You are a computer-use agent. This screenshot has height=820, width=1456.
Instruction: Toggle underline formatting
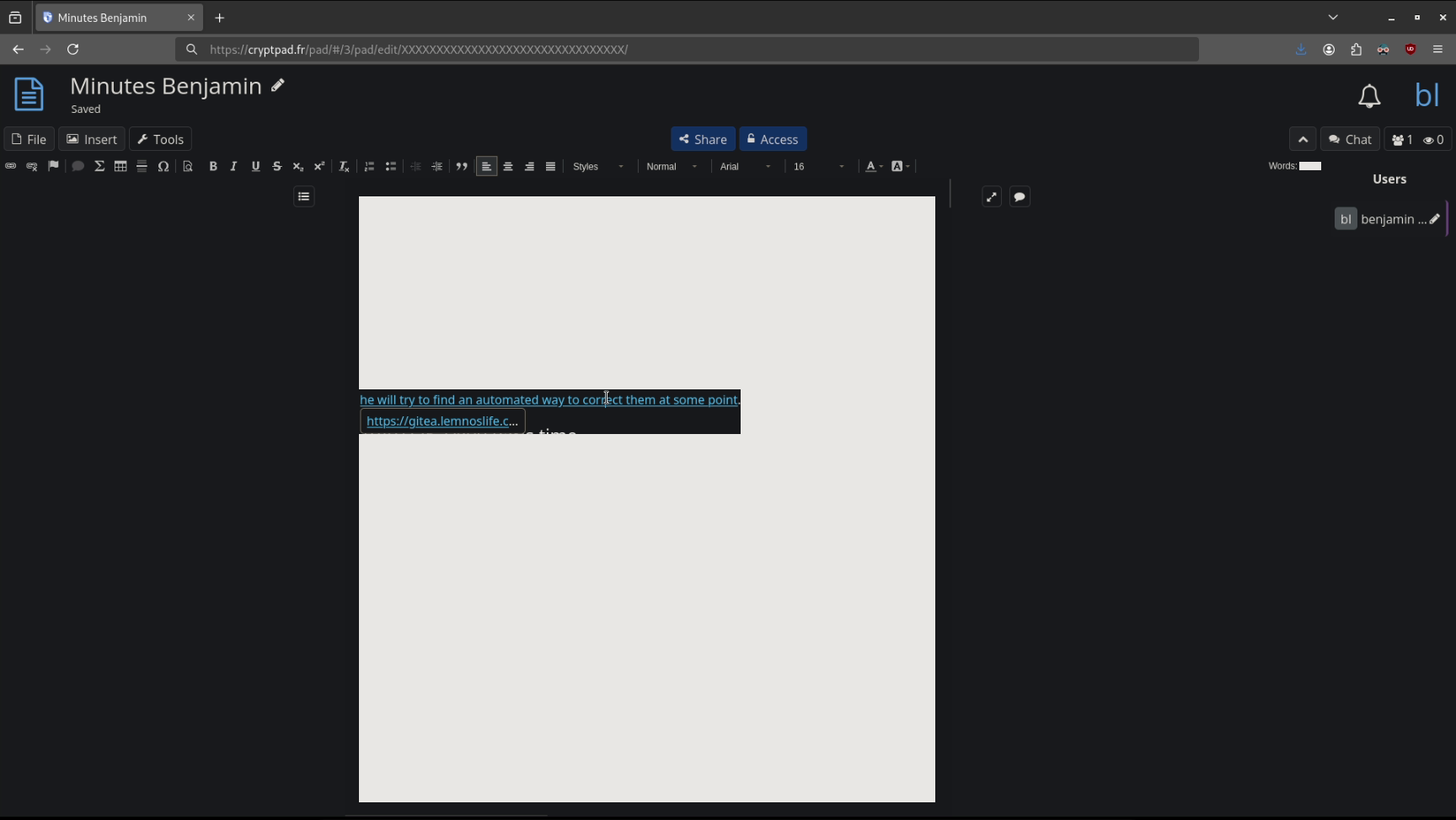pyautogui.click(x=255, y=167)
